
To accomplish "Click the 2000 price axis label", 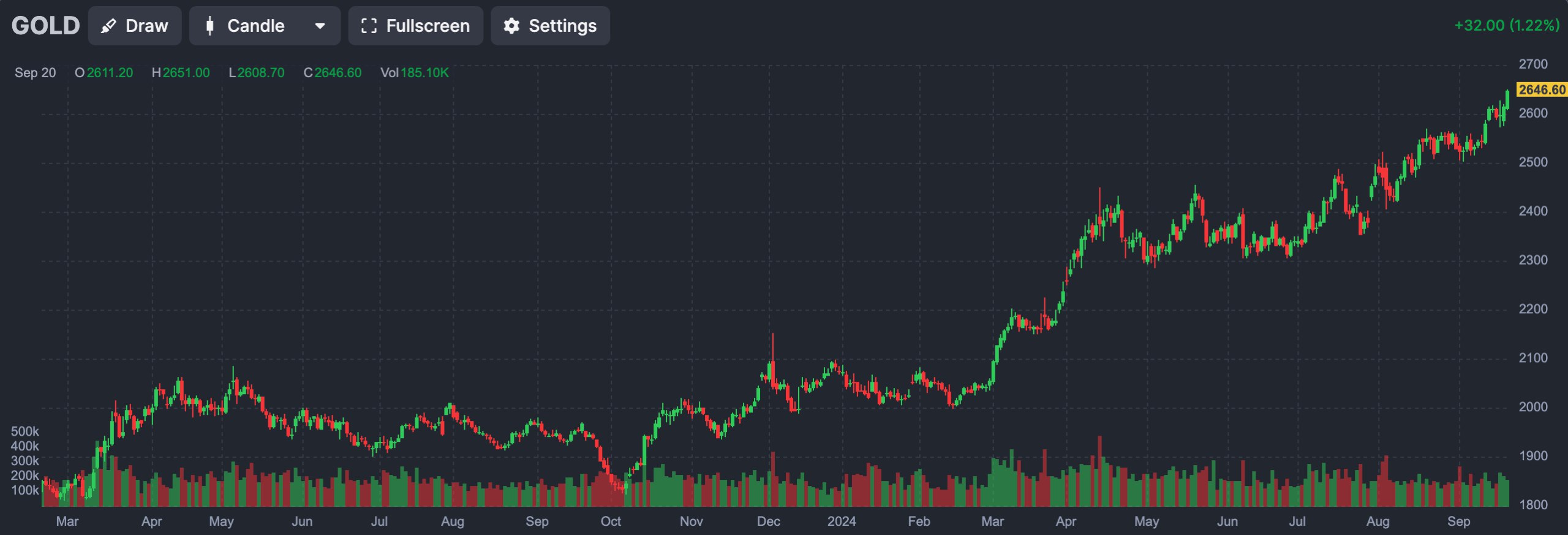I will click(x=1532, y=407).
